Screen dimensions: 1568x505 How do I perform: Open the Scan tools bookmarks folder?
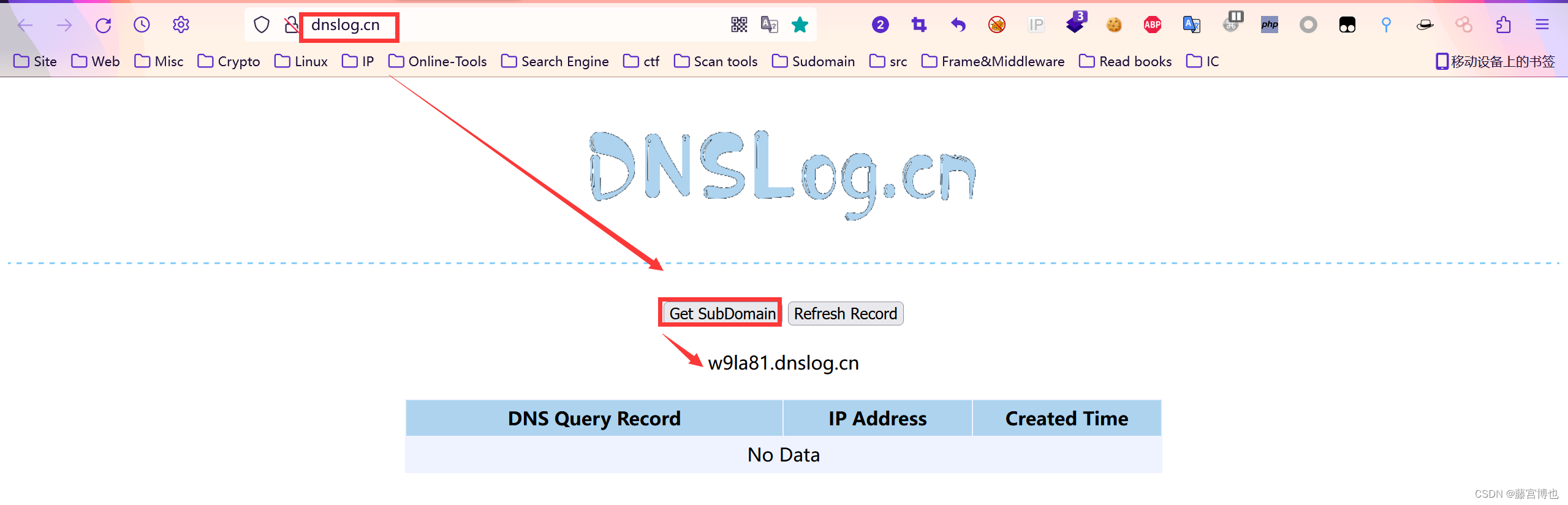tap(716, 61)
